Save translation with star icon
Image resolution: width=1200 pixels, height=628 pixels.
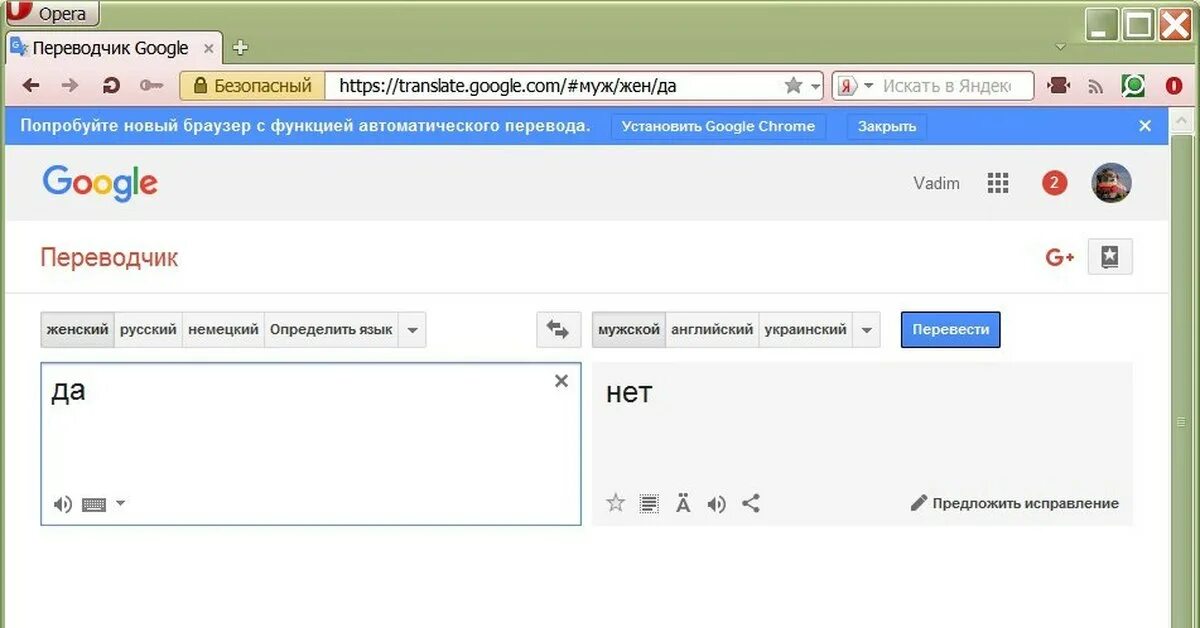coord(616,503)
